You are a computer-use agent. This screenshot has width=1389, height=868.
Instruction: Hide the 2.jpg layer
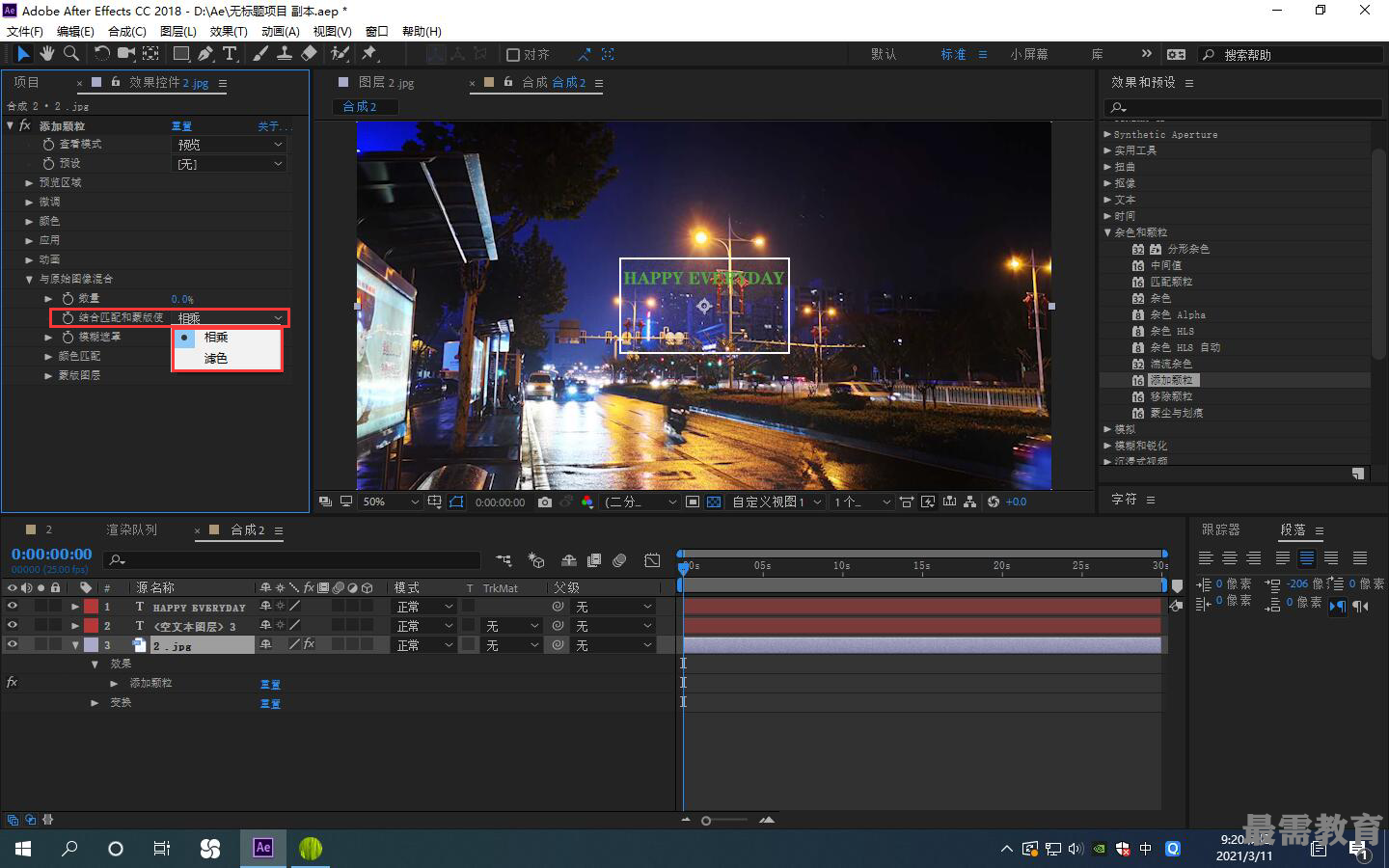(x=13, y=645)
